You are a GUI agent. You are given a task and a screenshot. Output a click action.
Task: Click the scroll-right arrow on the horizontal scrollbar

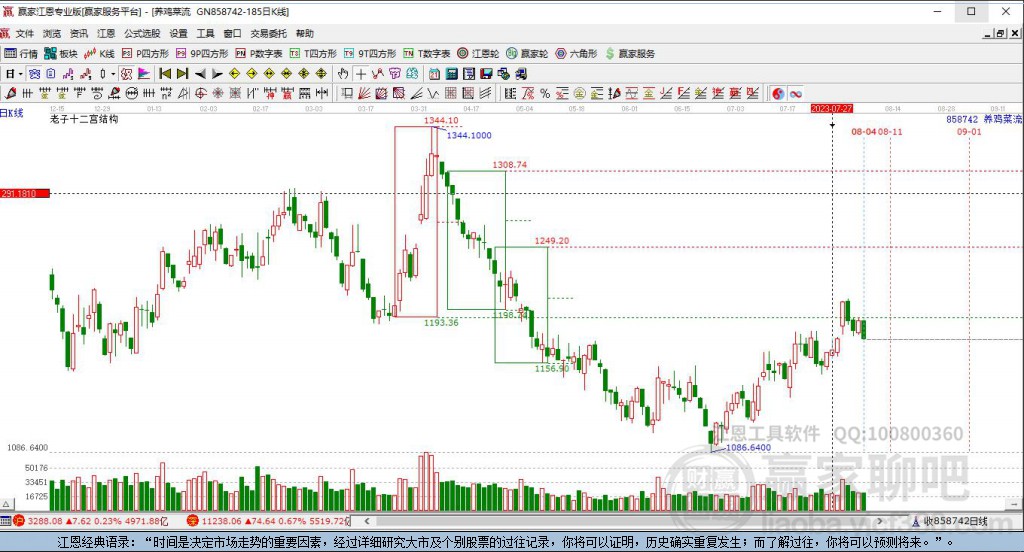tap(880, 521)
